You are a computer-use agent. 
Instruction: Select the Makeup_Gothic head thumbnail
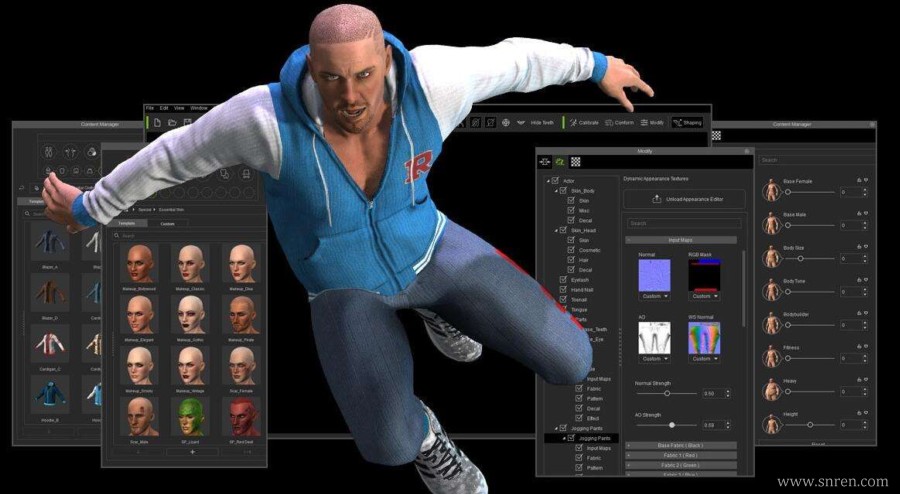[191, 314]
